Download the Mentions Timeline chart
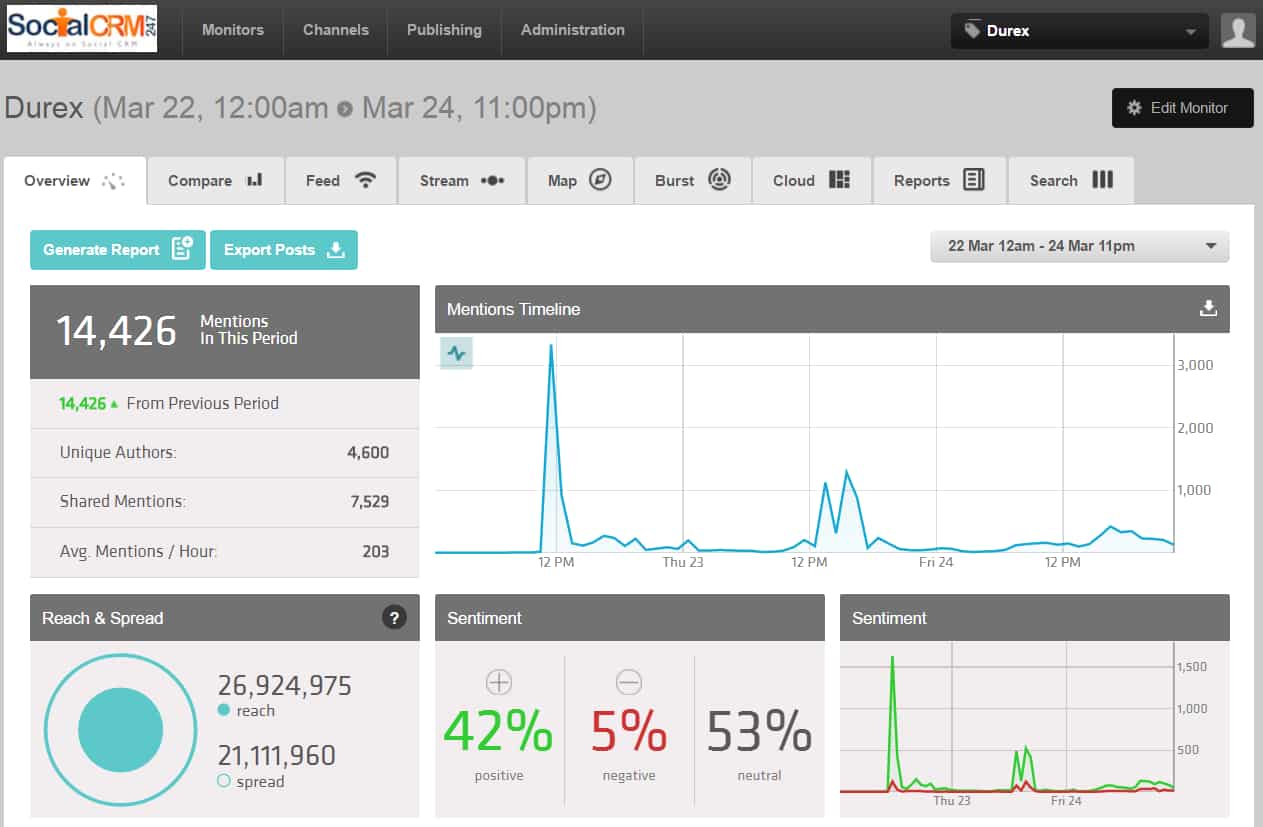 click(1208, 309)
